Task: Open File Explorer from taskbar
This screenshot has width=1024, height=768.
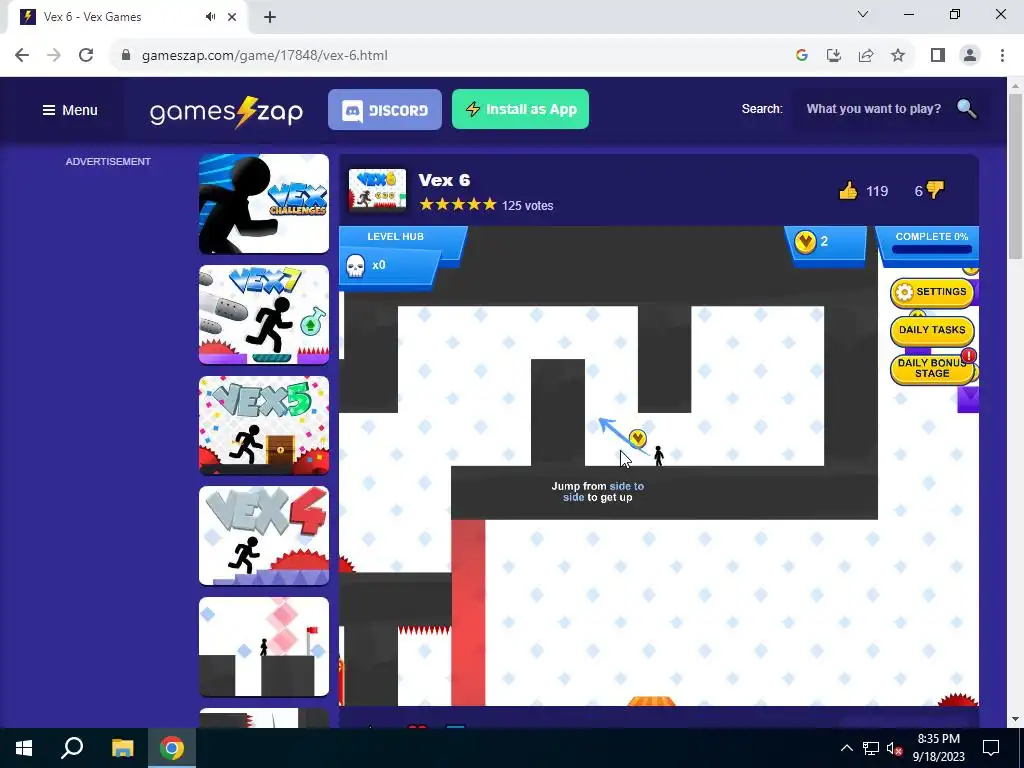Action: (122, 748)
